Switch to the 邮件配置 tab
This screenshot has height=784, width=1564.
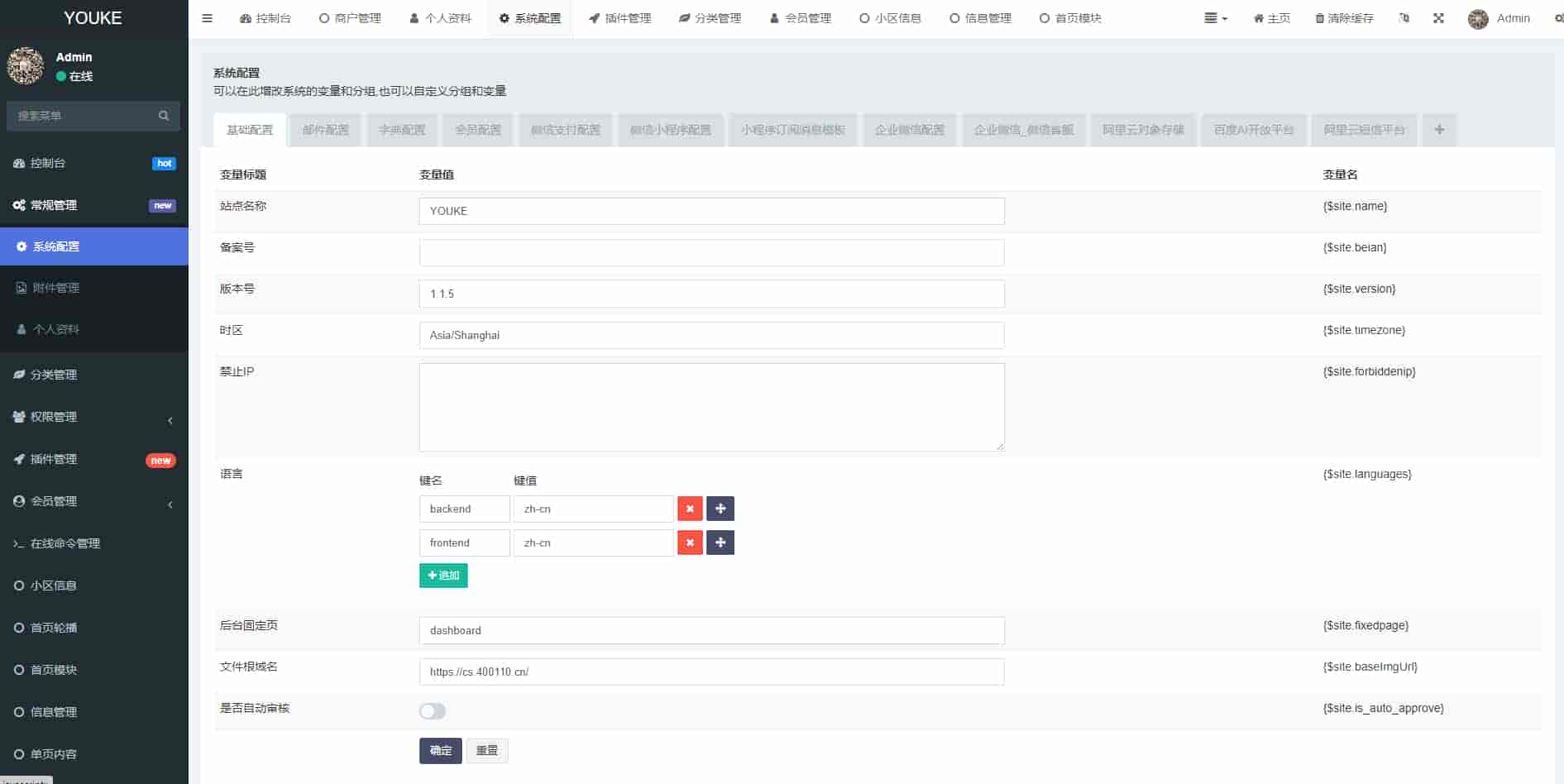pyautogui.click(x=325, y=130)
